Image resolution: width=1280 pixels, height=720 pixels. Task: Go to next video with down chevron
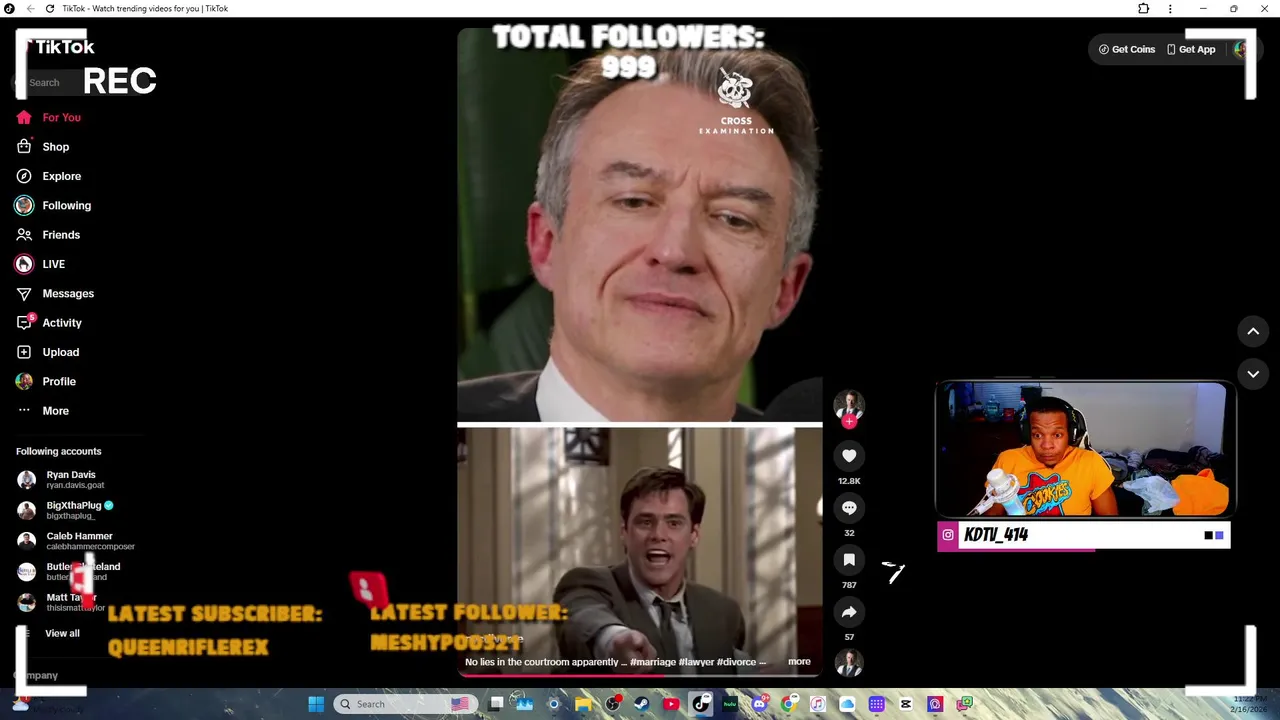(1253, 374)
